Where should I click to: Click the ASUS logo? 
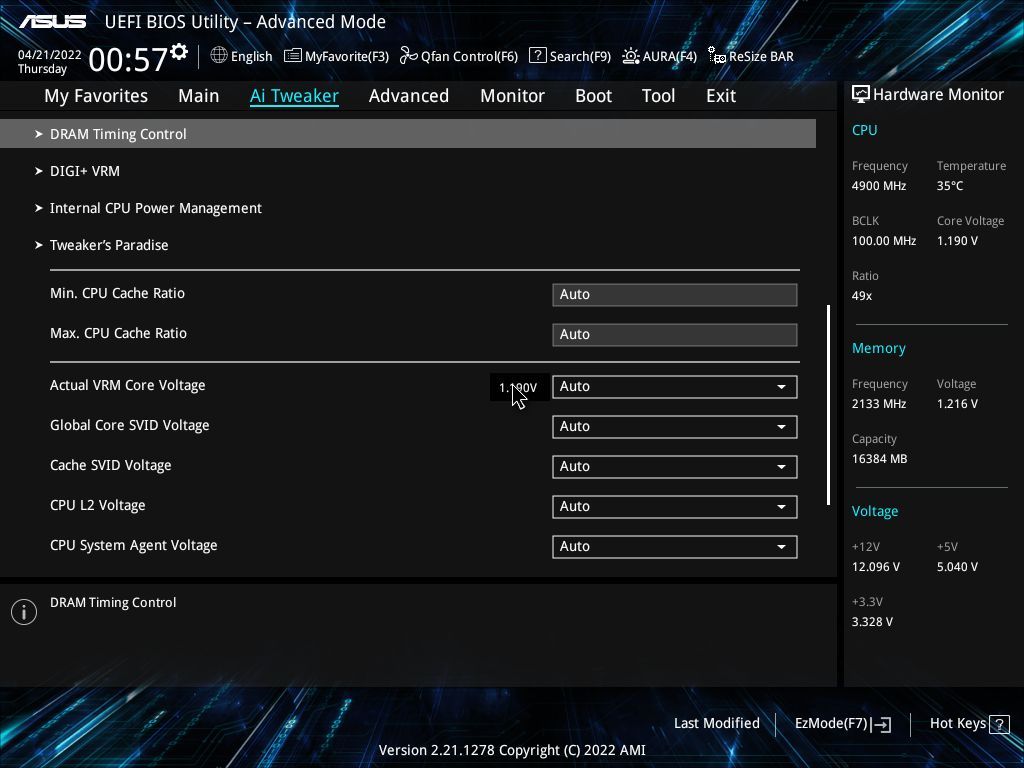pos(53,22)
